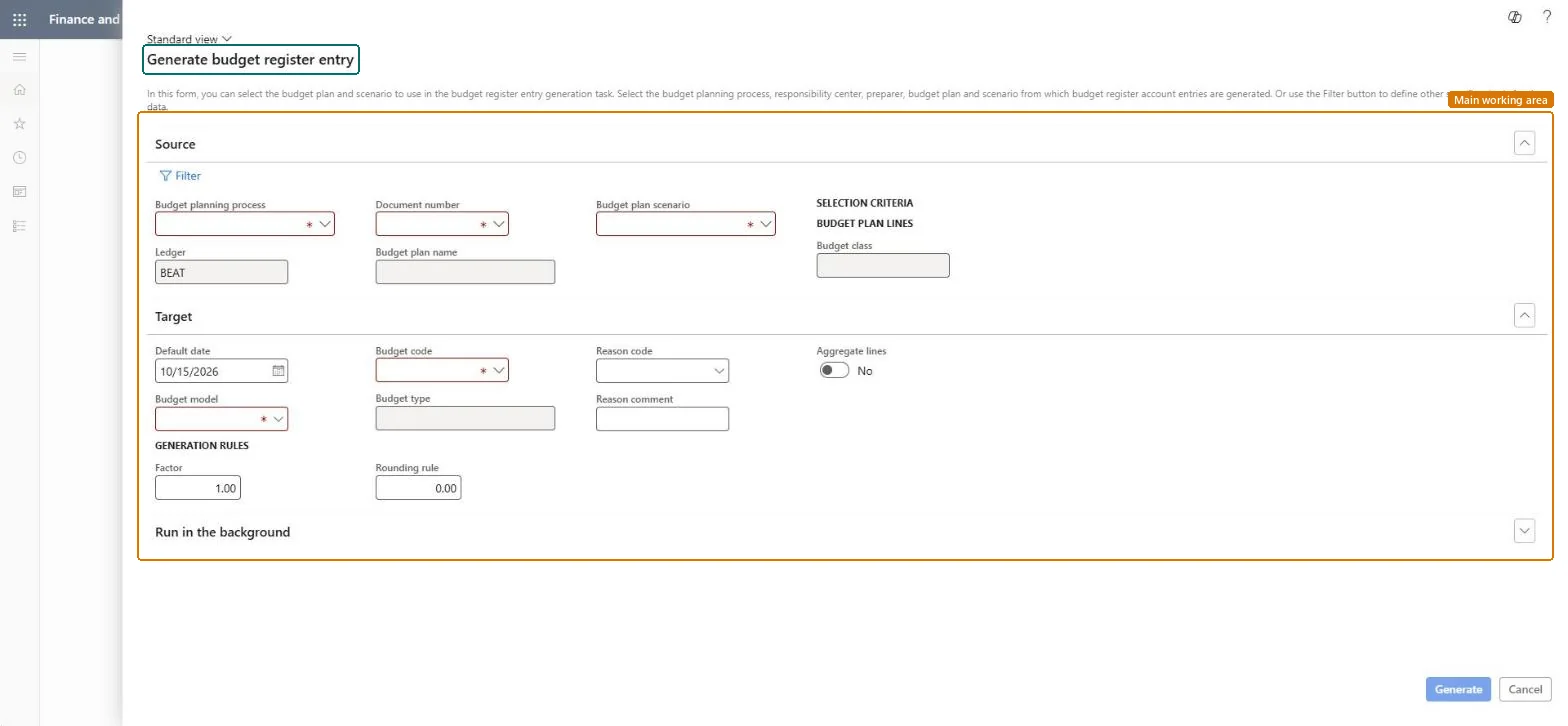This screenshot has width=1568, height=726.
Task: Click the SELECTION CRITERIA heading text
Action: 865,203
